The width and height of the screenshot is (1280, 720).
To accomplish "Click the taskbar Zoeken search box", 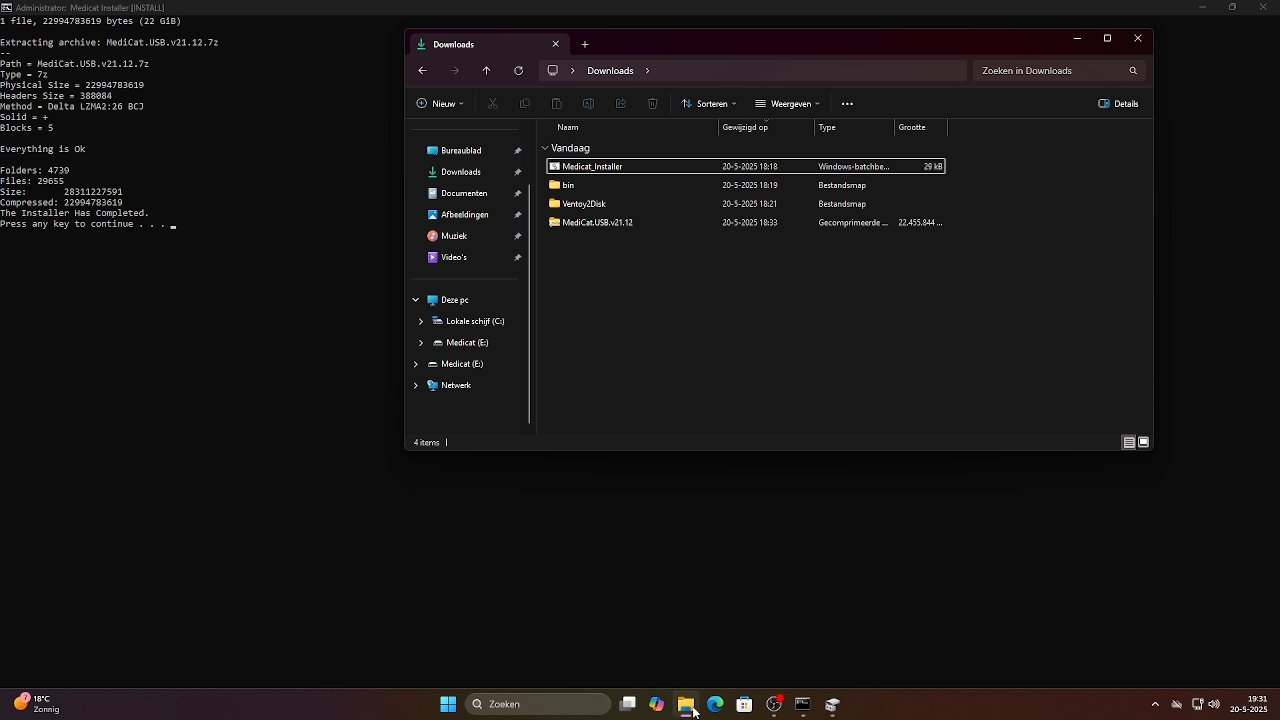I will tap(539, 704).
